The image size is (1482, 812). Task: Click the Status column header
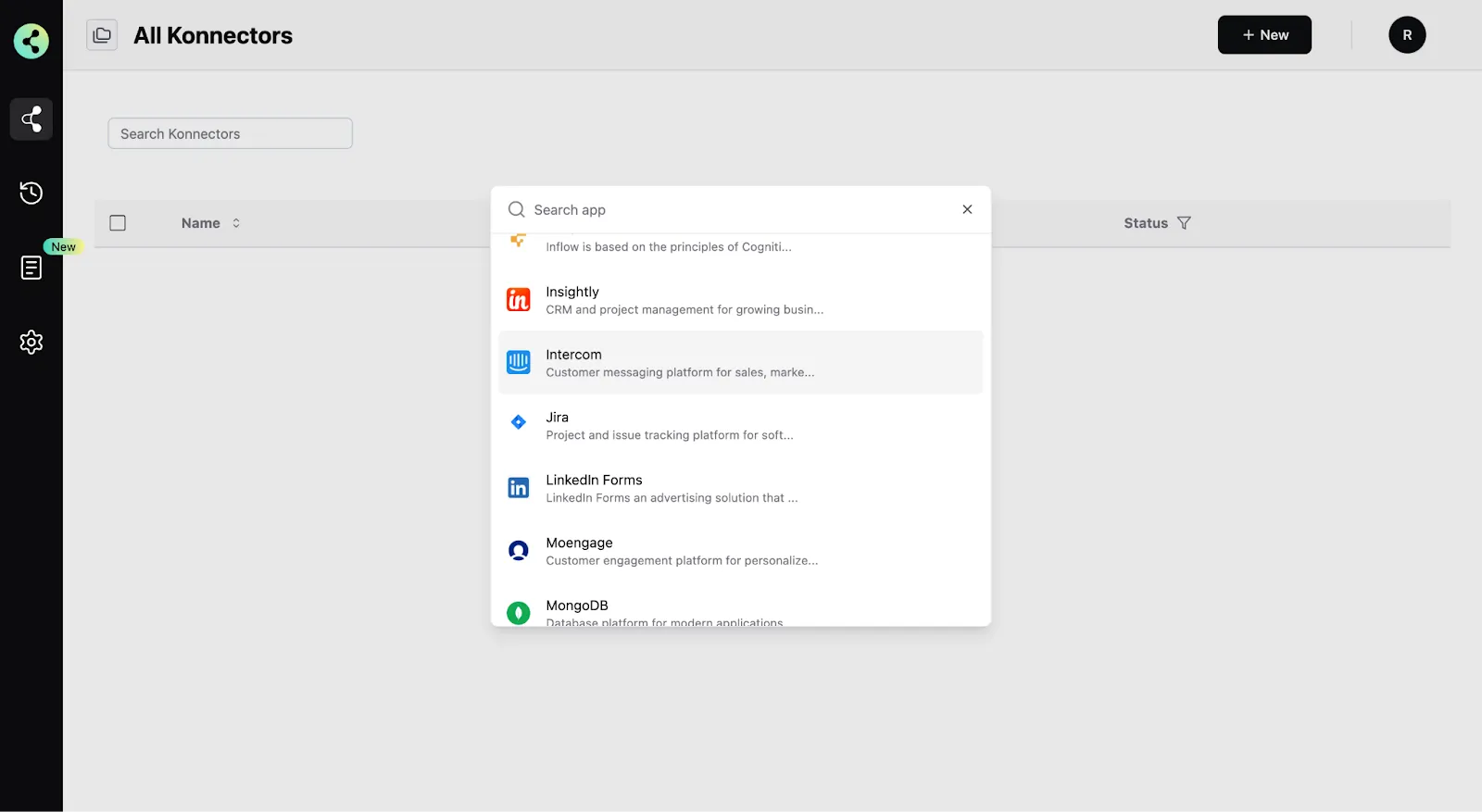pyautogui.click(x=1146, y=223)
